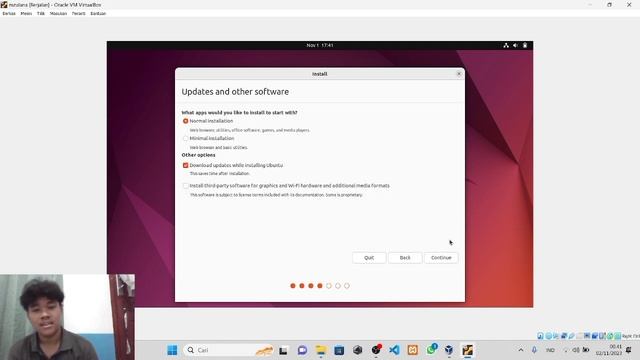The image size is (640, 360).
Task: Click the Ubuntu network icon in top bar
Action: tap(506, 45)
